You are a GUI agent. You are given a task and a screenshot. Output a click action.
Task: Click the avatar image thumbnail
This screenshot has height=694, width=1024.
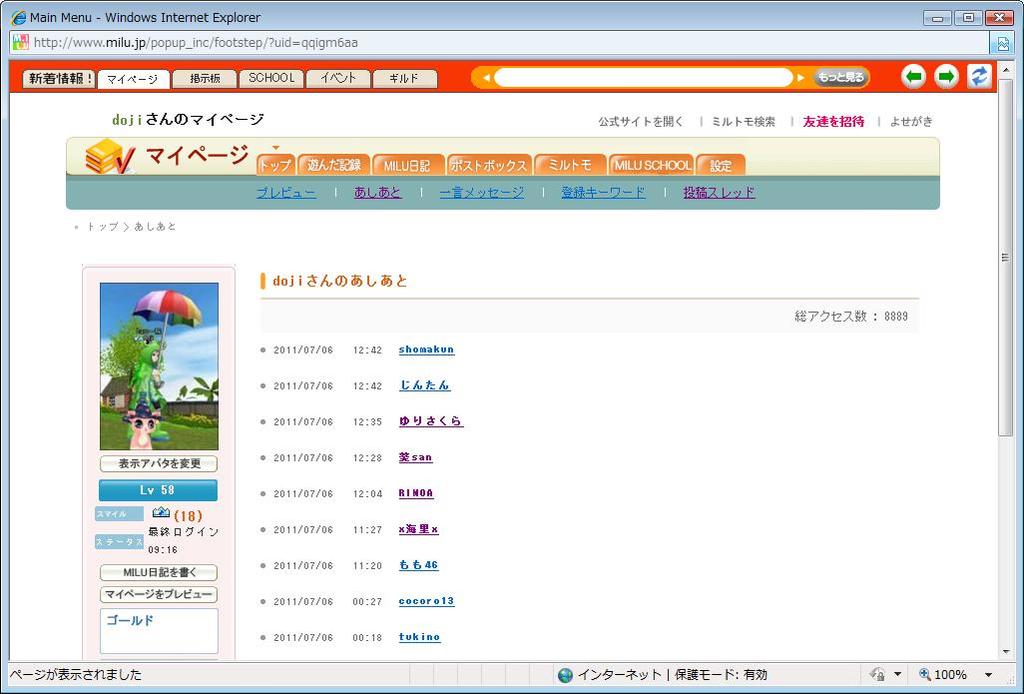(x=159, y=366)
